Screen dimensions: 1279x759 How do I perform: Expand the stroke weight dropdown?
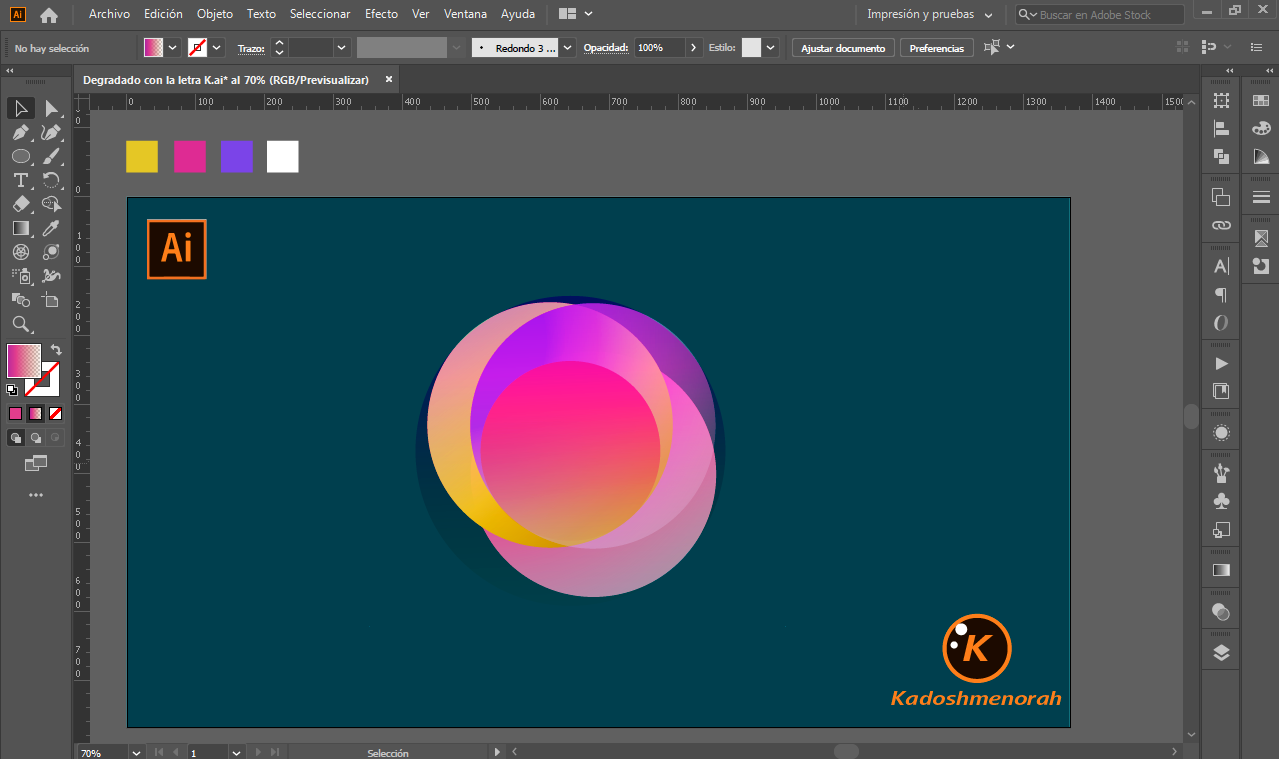pyautogui.click(x=341, y=48)
